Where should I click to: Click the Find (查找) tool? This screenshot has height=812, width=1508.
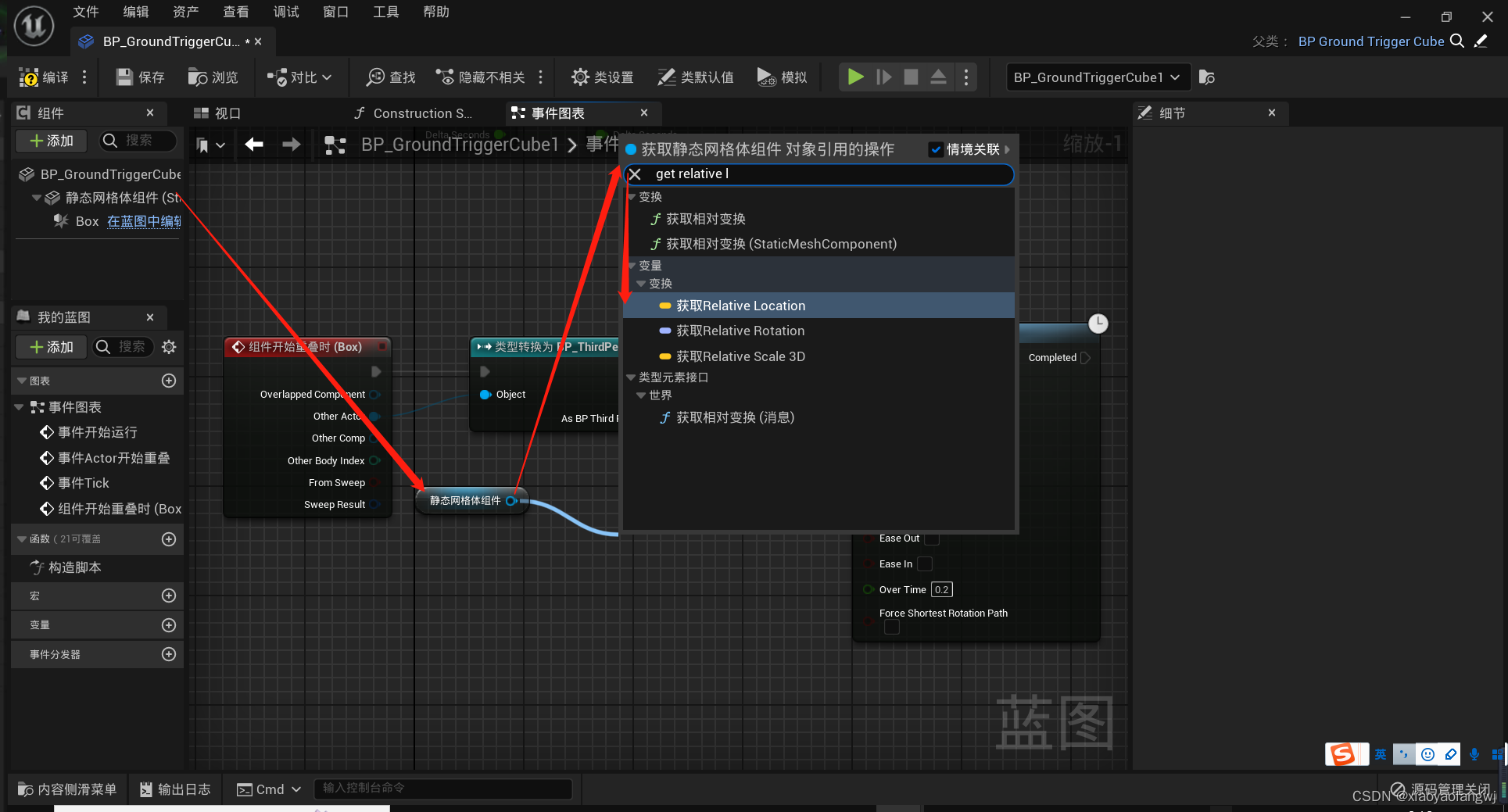(x=392, y=77)
